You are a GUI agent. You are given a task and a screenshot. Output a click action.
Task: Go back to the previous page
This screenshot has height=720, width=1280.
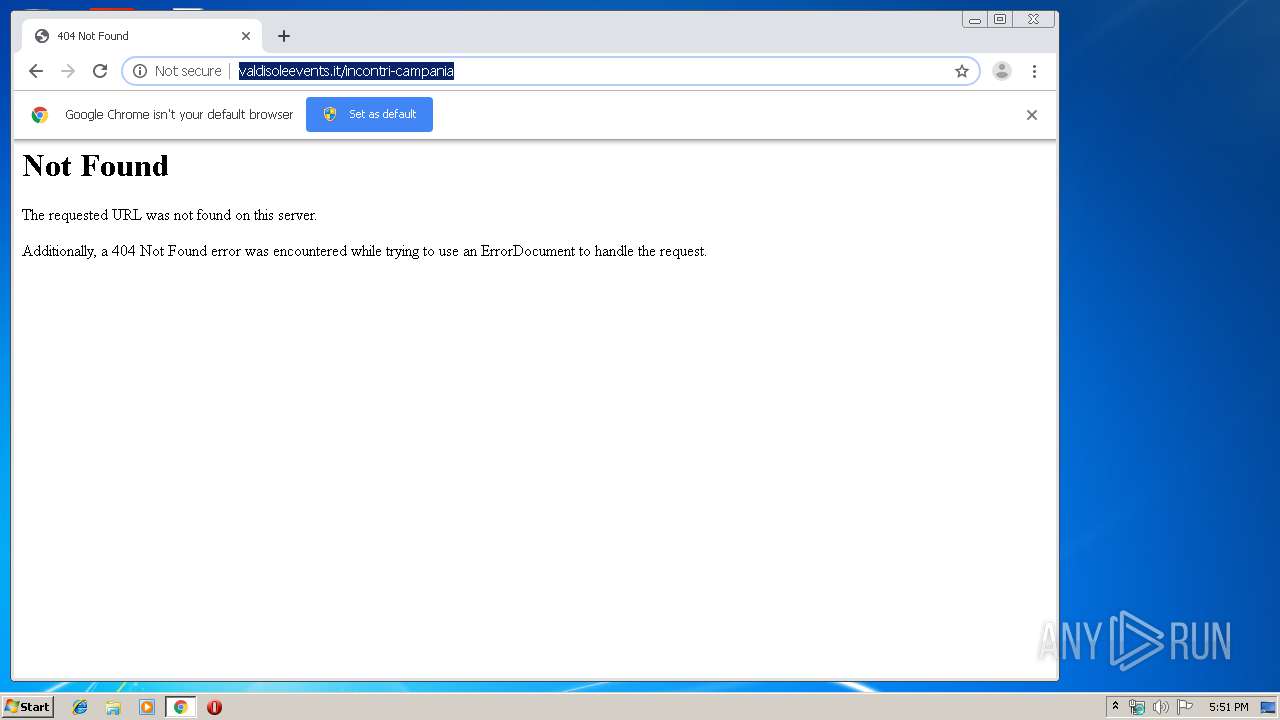(x=36, y=71)
